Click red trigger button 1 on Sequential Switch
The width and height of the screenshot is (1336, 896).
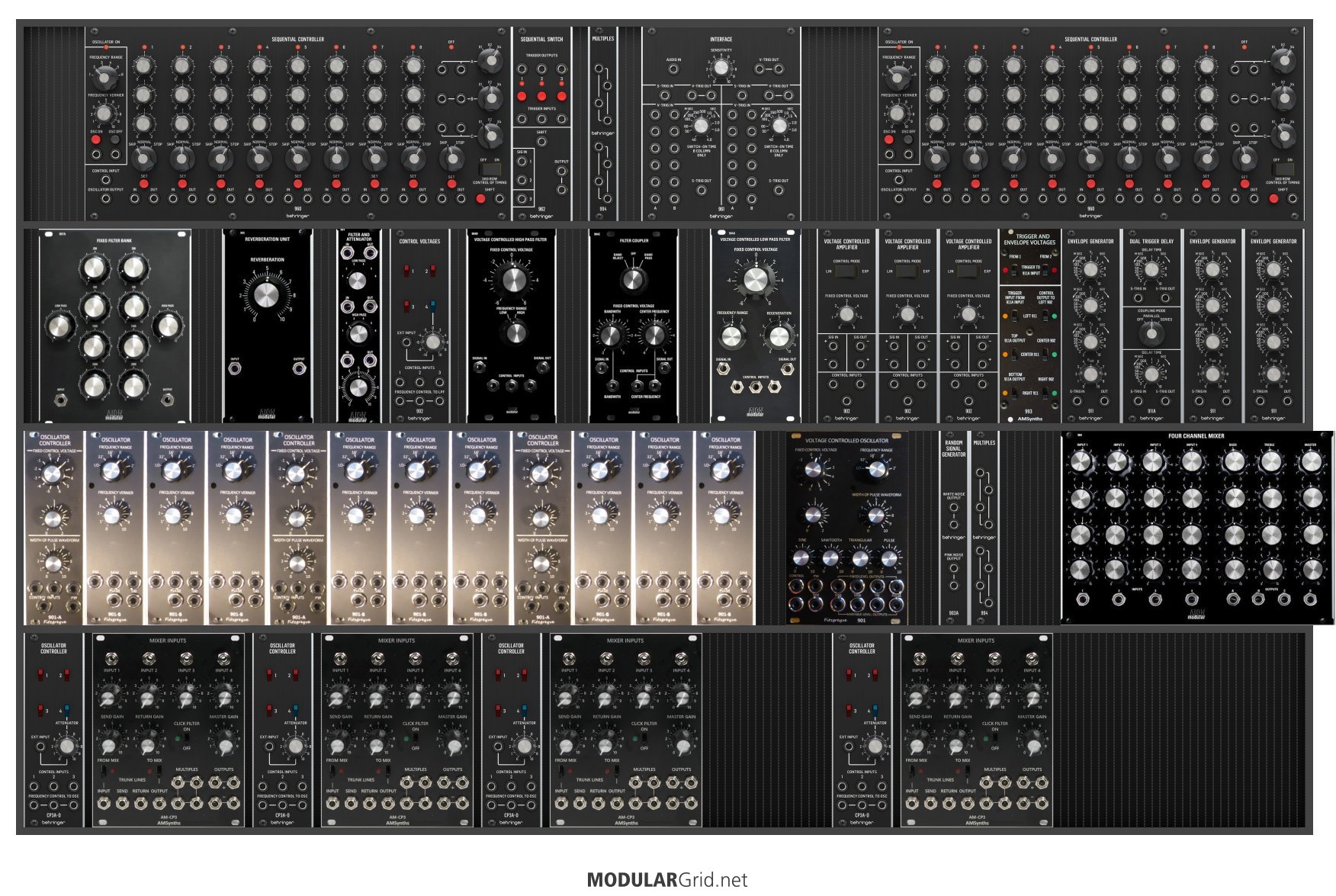522,96
